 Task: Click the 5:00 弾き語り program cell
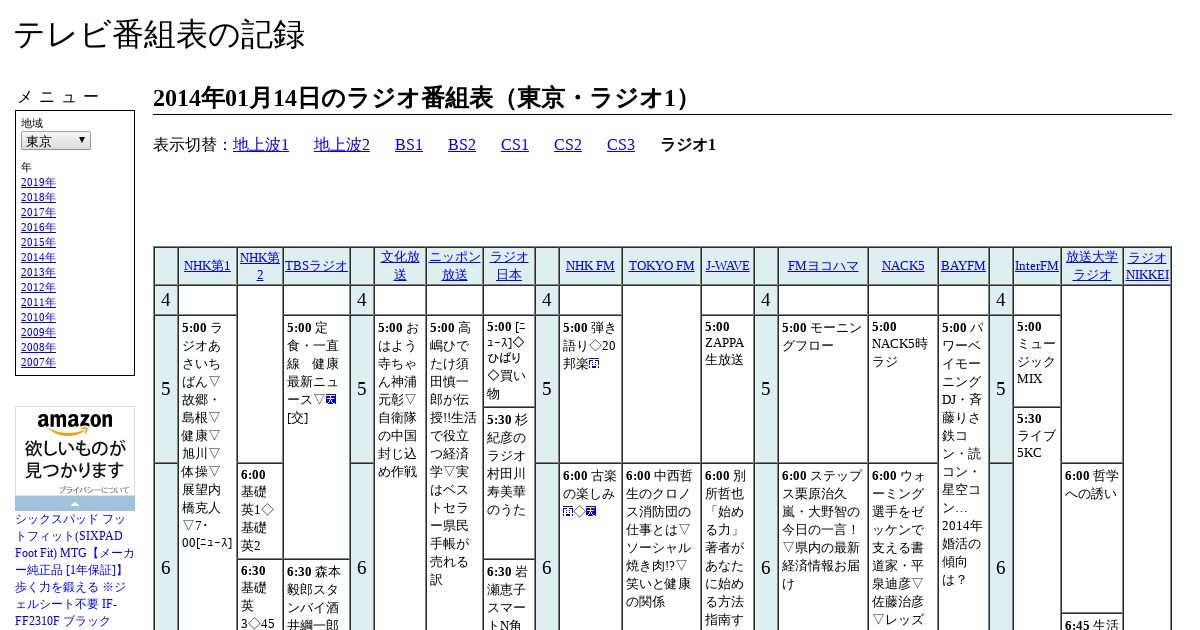pyautogui.click(x=590, y=389)
